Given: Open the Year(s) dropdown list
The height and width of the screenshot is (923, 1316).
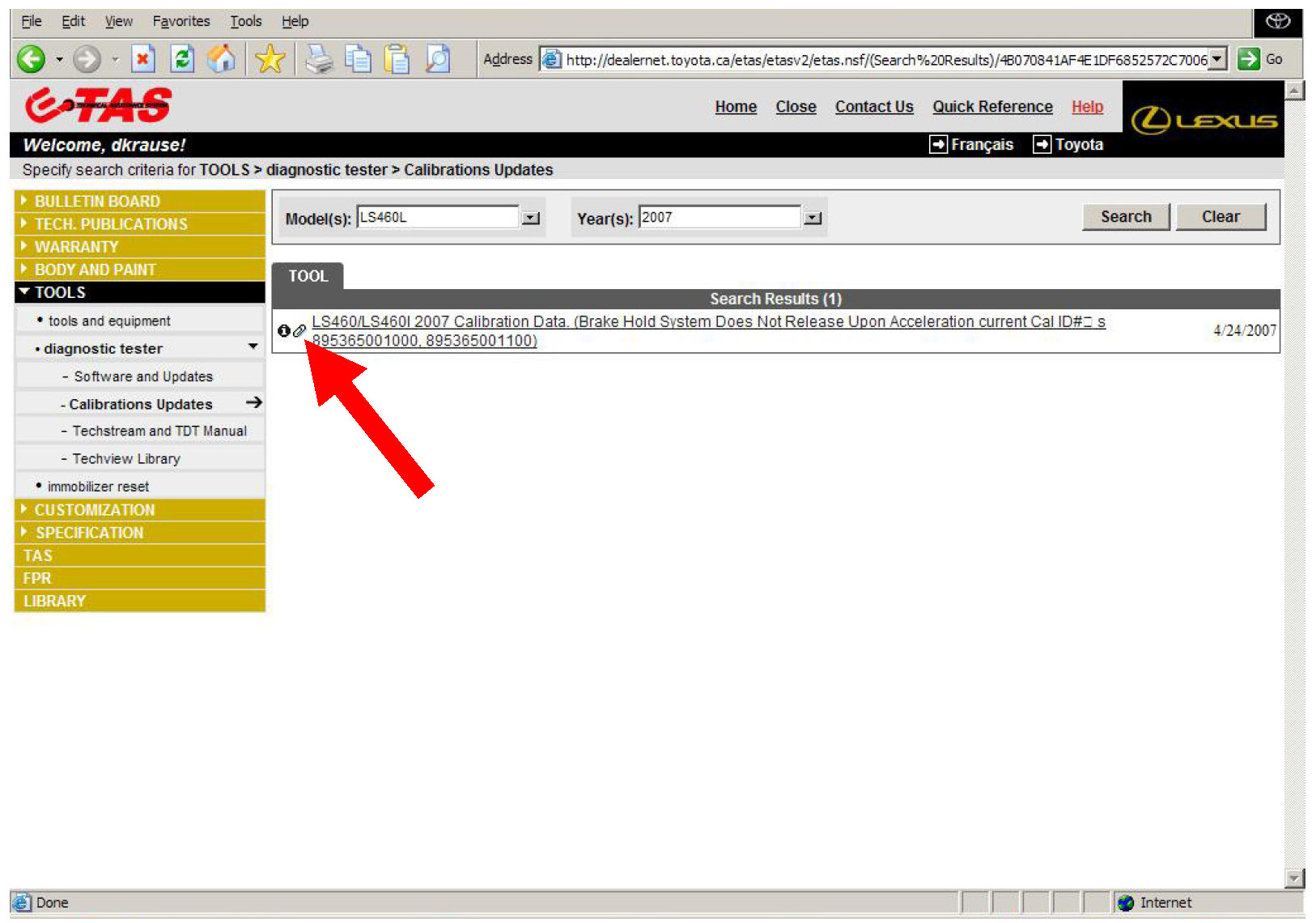Looking at the screenshot, I should pos(813,218).
